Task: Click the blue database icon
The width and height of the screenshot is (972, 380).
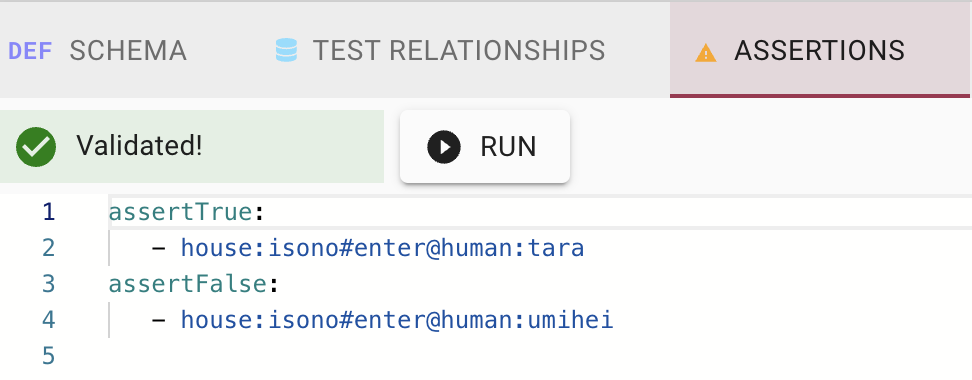Action: pos(286,50)
